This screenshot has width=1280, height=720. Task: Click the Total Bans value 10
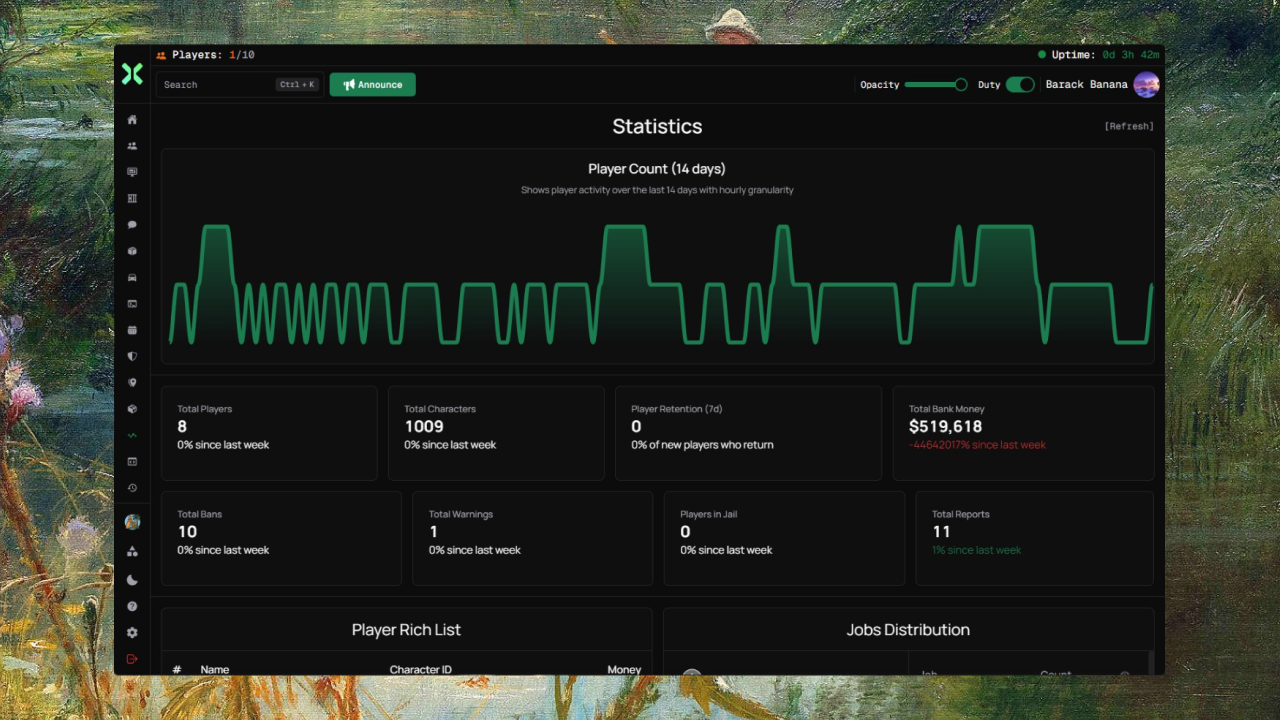tap(187, 532)
